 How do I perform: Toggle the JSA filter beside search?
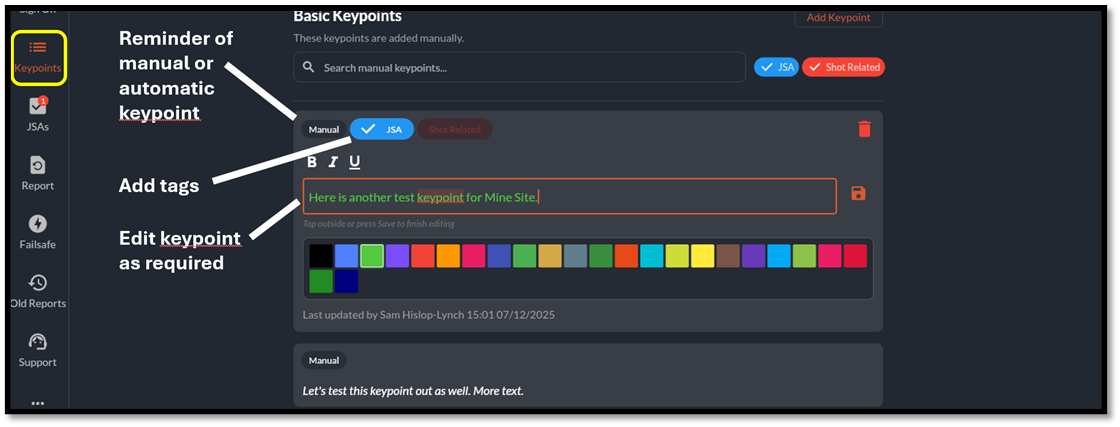pos(777,67)
